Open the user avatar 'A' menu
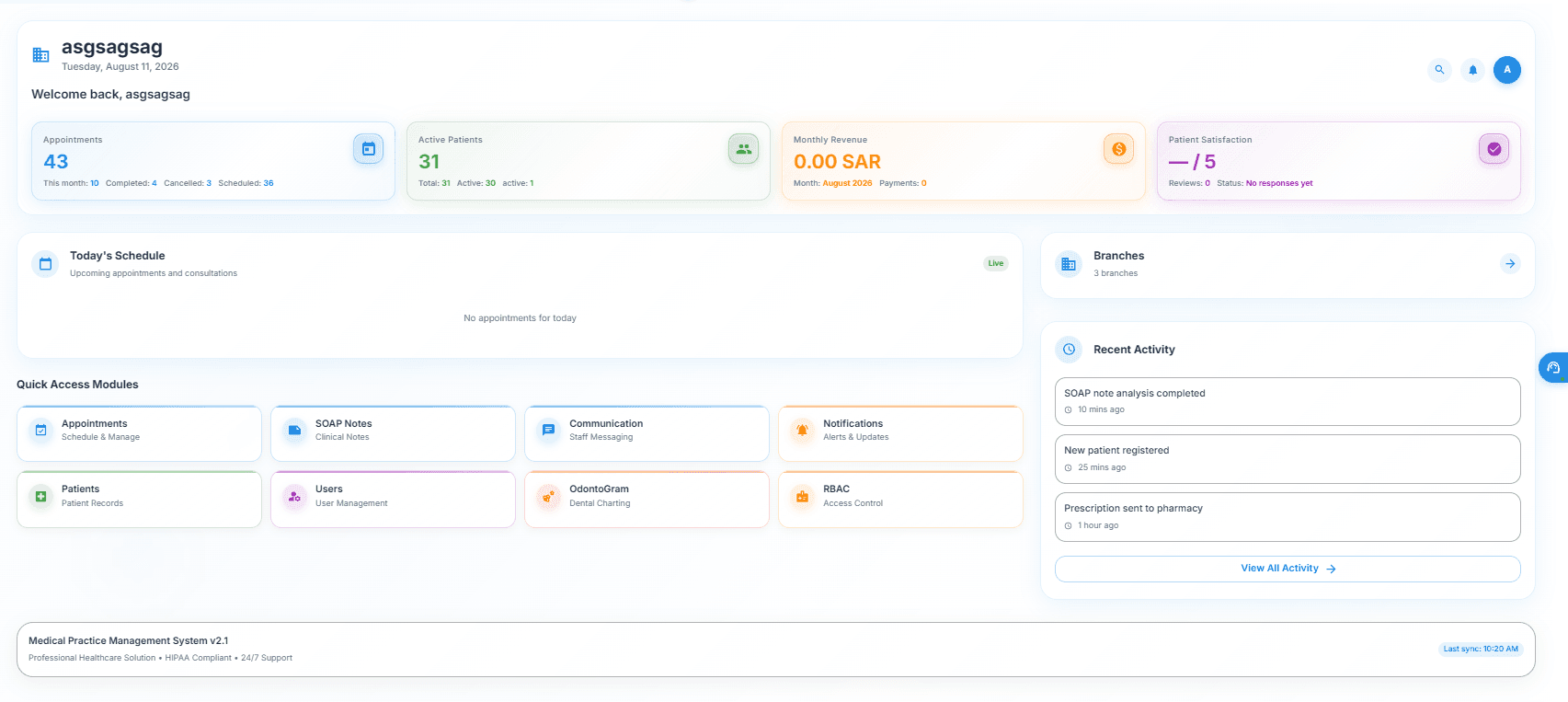Viewport: 1568px width, 702px height. (1506, 70)
